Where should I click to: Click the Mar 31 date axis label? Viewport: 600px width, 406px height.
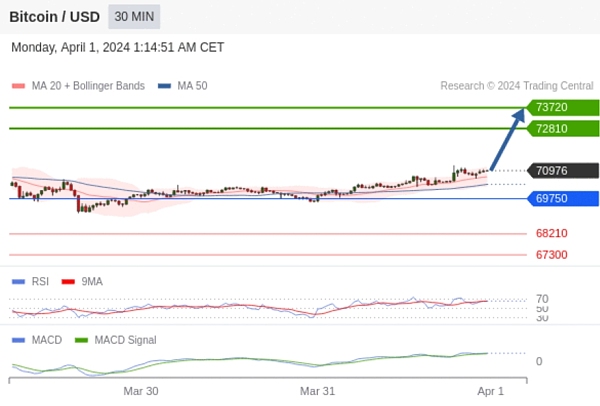pos(317,391)
